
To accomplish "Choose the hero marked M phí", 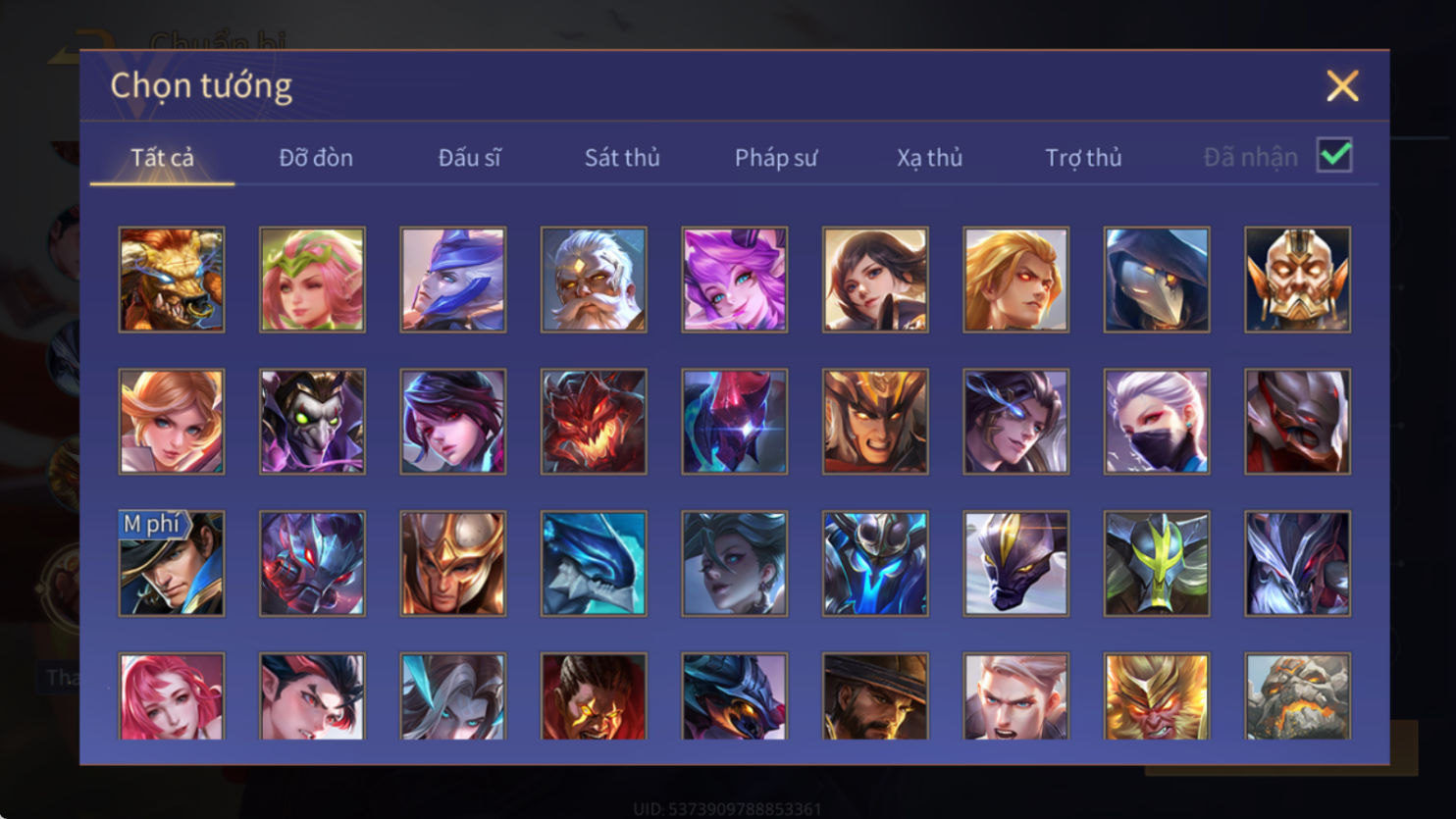I will point(172,563).
